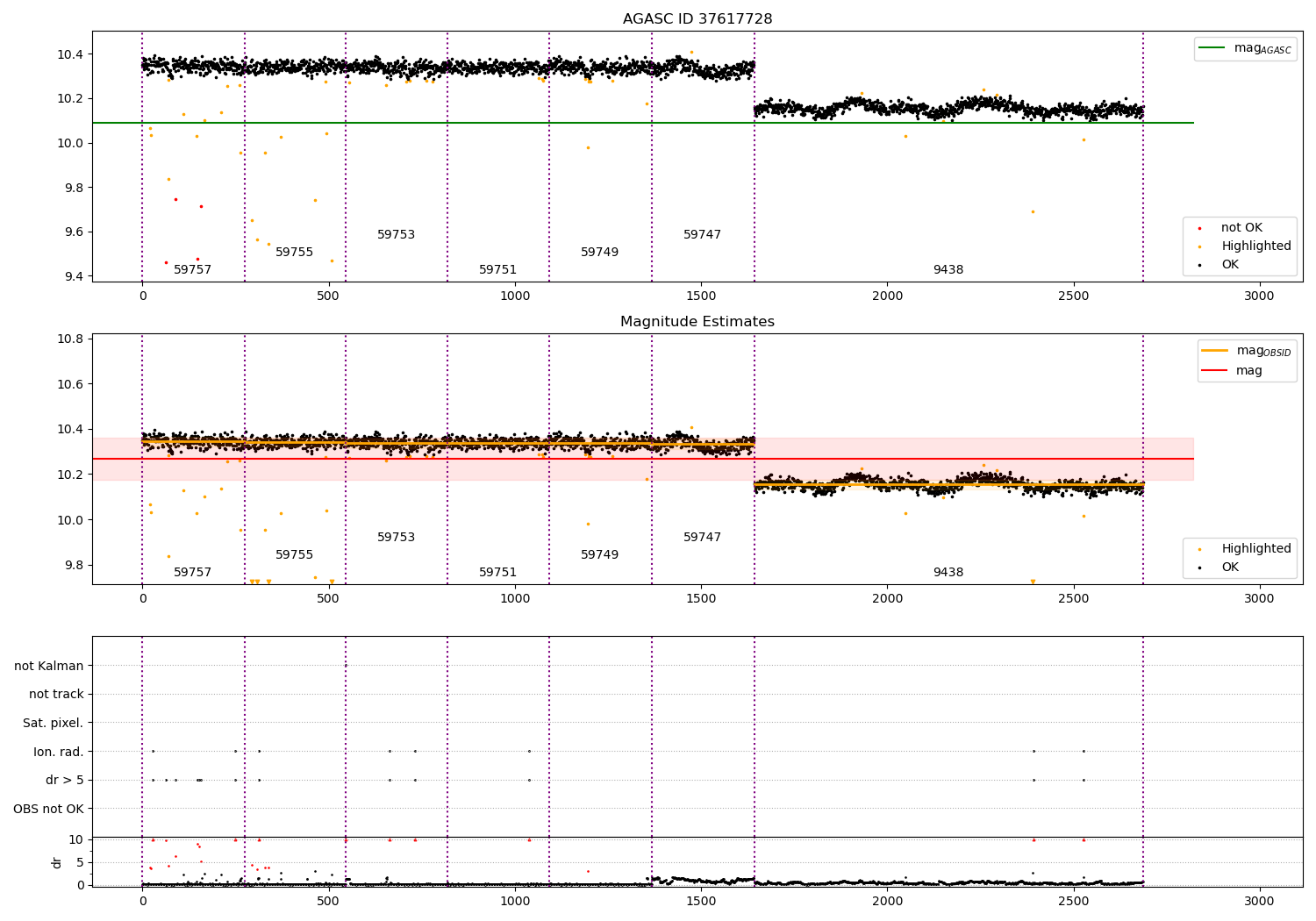The height and width of the screenshot is (921, 1316).
Task: Select the orange mag OBSID legend line sample
Action: coord(1214,351)
